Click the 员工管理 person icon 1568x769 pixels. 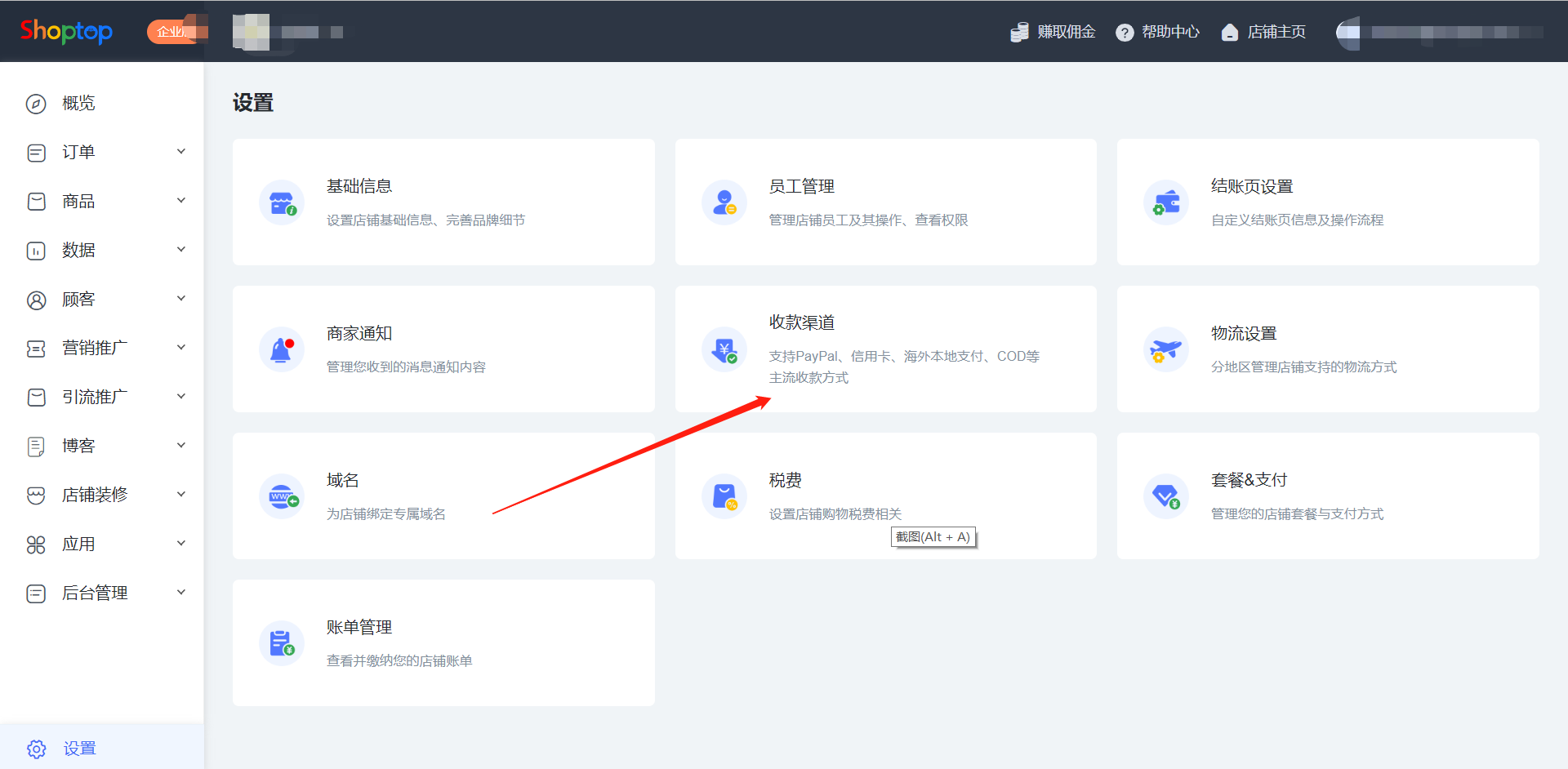724,202
